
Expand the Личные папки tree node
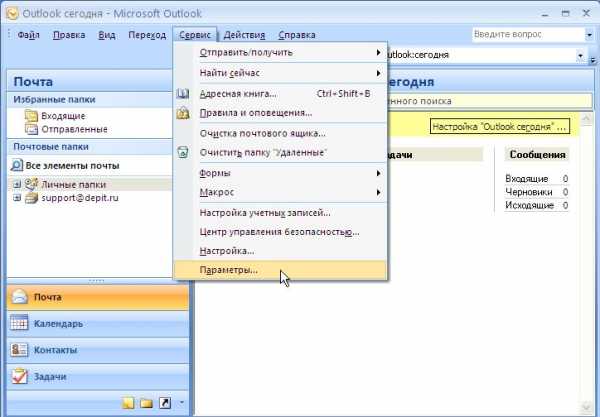point(16,184)
